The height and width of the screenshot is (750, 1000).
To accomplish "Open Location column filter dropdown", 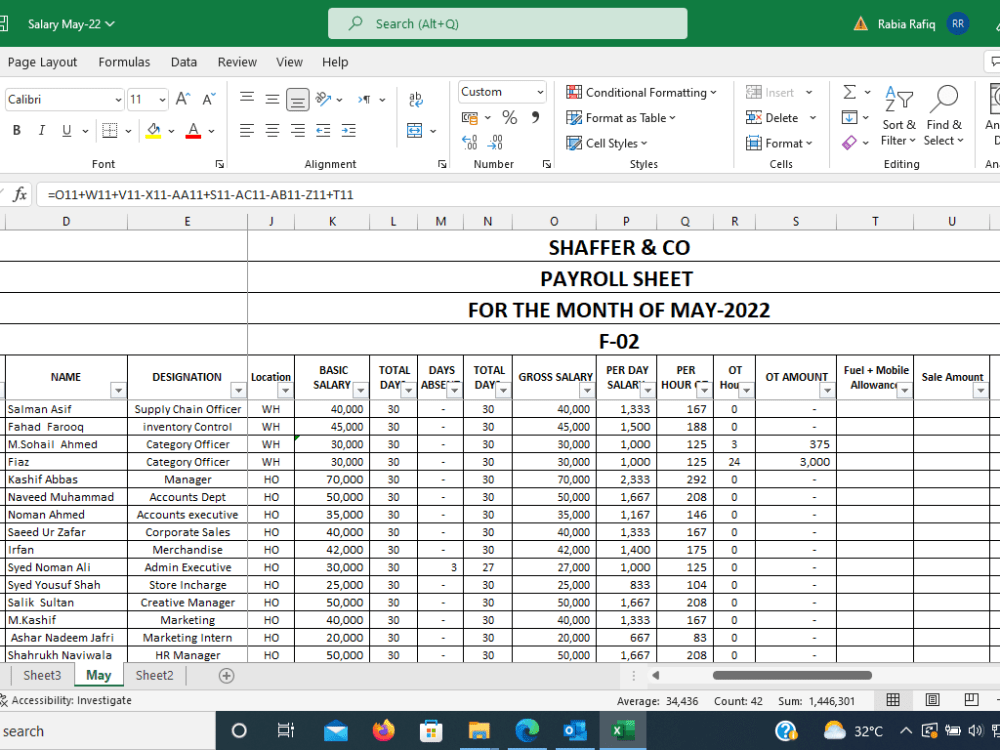I will 285,390.
